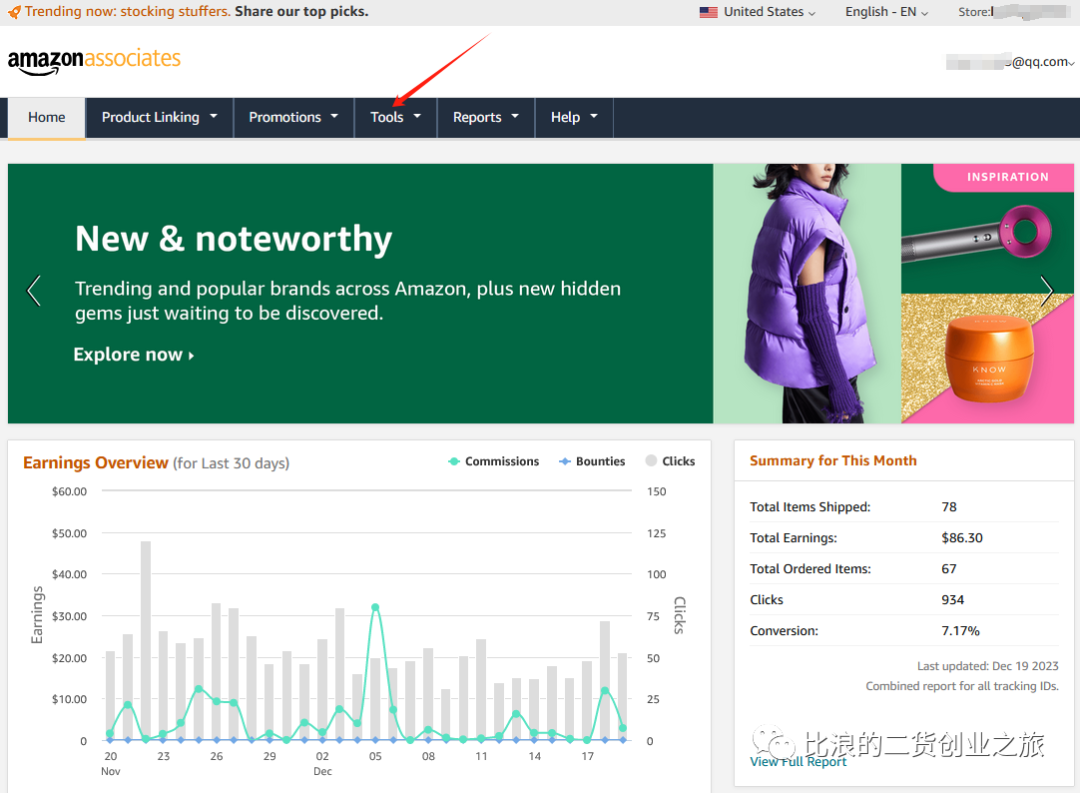Image resolution: width=1080 pixels, height=793 pixels.
Task: Go to next banner slide
Action: click(x=1046, y=290)
